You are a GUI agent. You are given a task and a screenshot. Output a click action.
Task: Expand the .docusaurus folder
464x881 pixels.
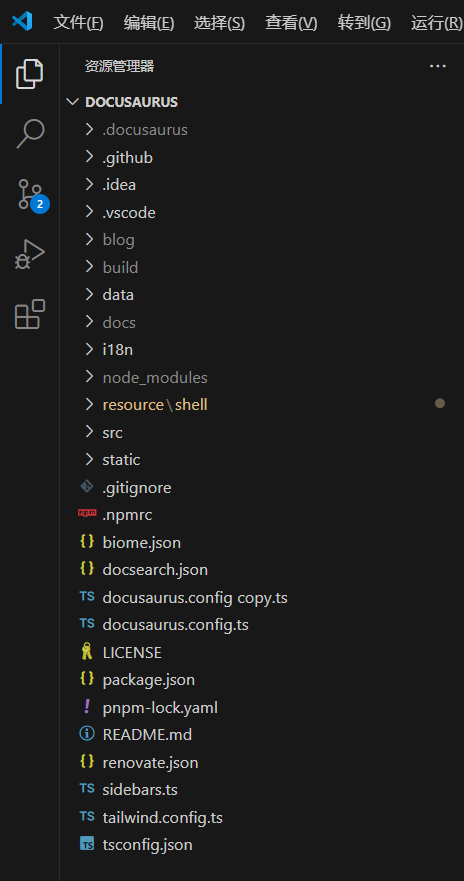(x=89, y=130)
